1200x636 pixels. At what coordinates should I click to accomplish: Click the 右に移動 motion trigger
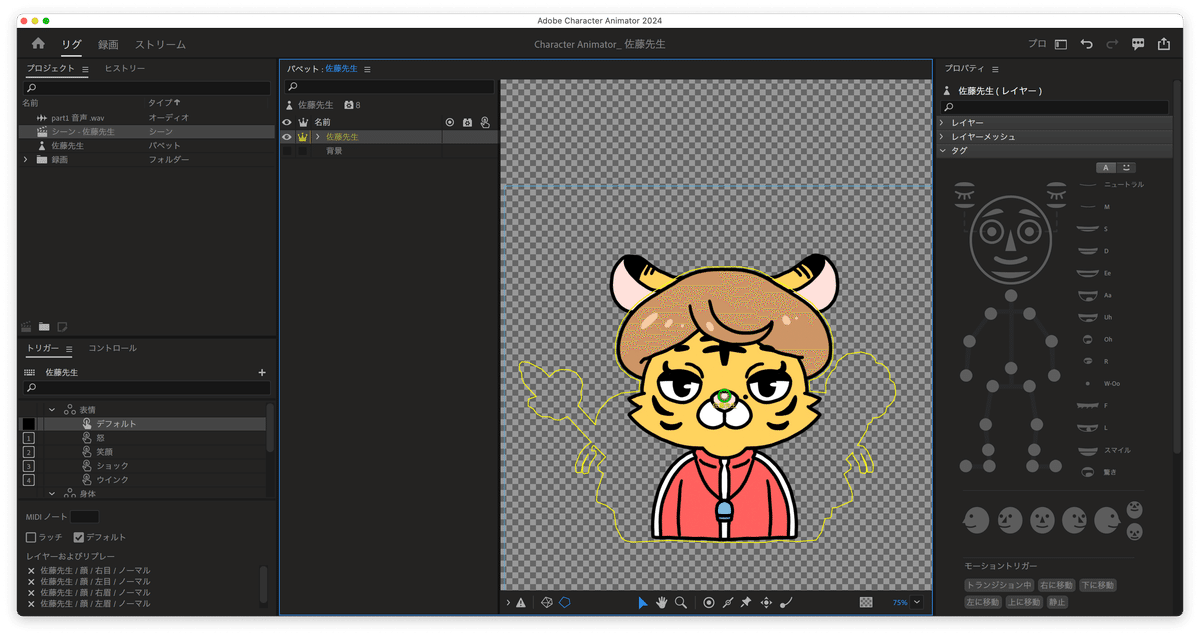point(1056,585)
